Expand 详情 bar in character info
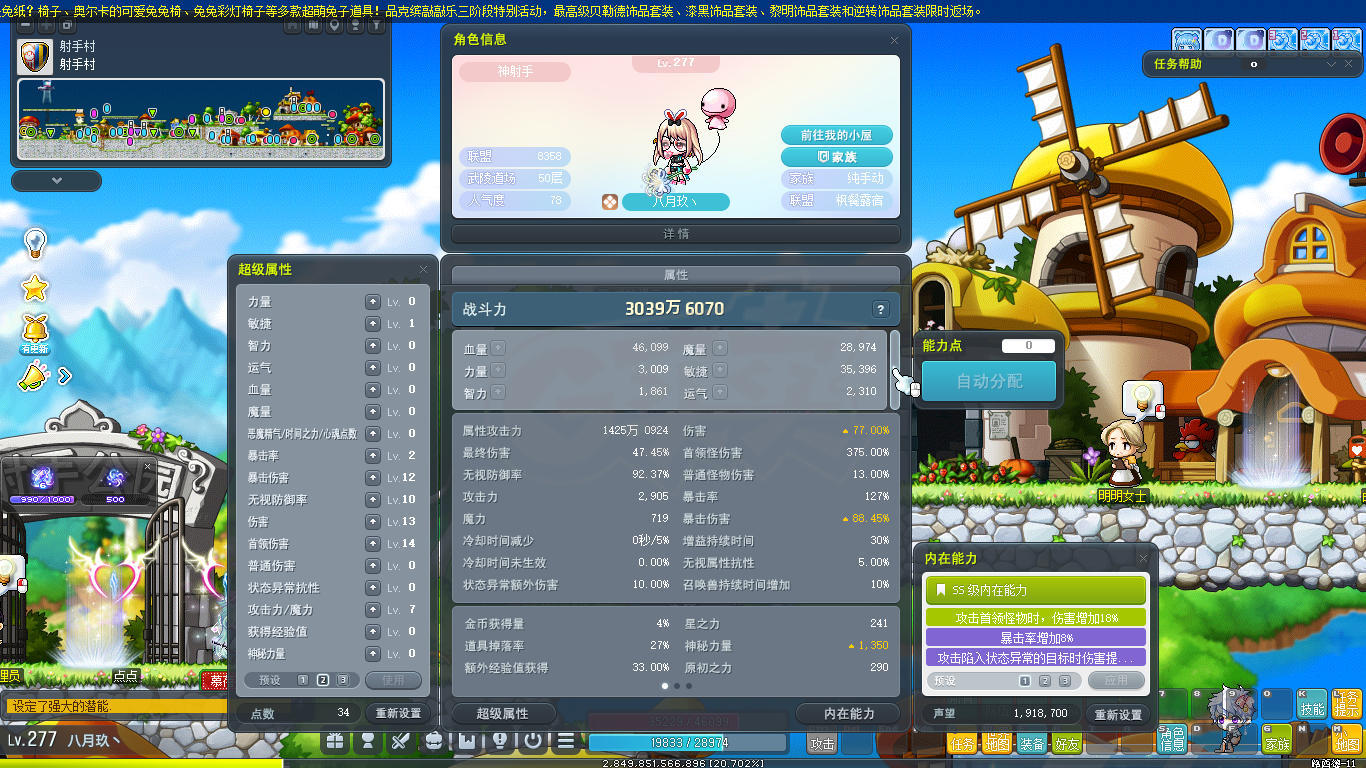This screenshot has height=768, width=1366. (x=676, y=234)
